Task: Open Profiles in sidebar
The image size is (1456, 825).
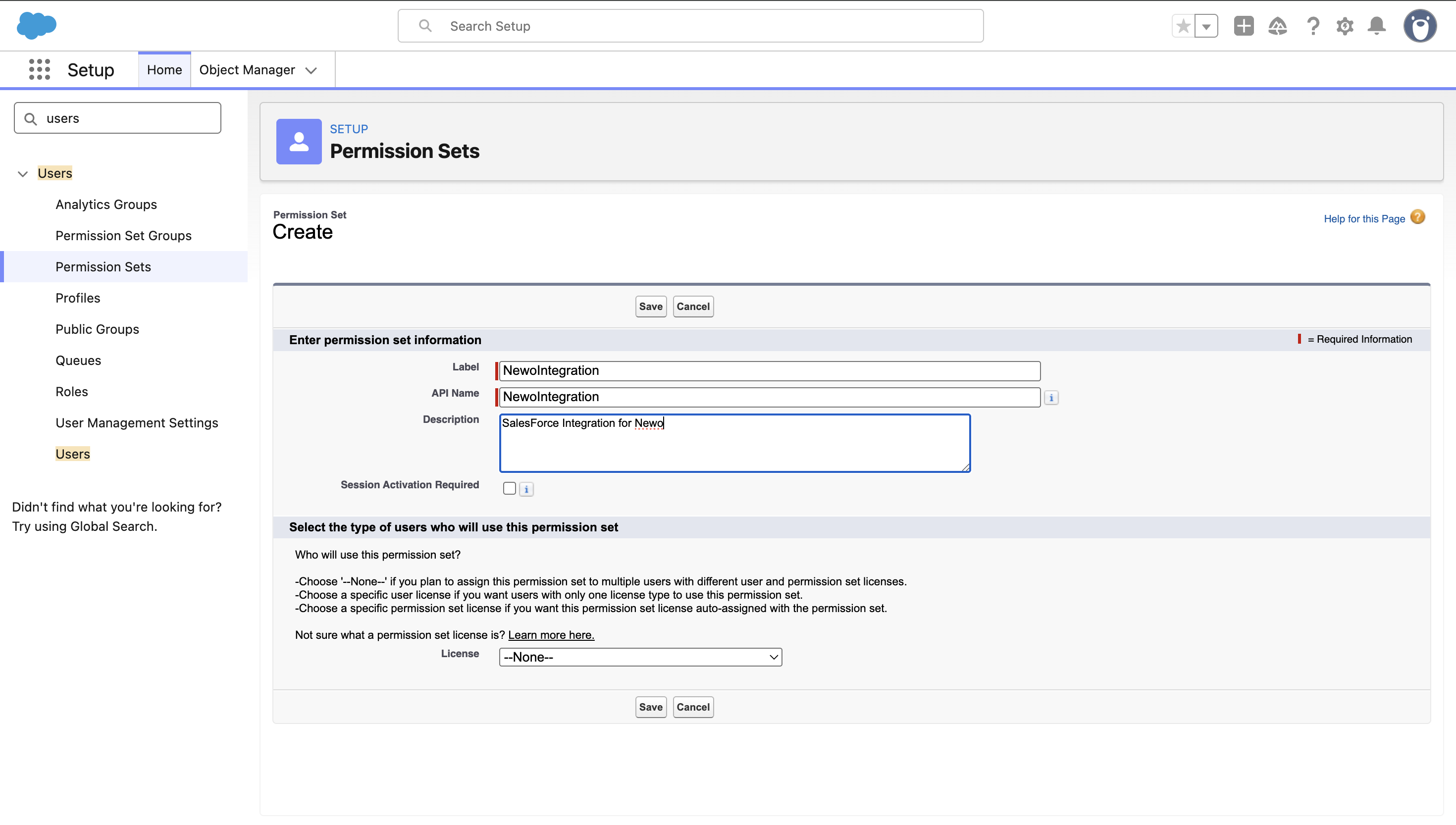Action: (x=78, y=298)
